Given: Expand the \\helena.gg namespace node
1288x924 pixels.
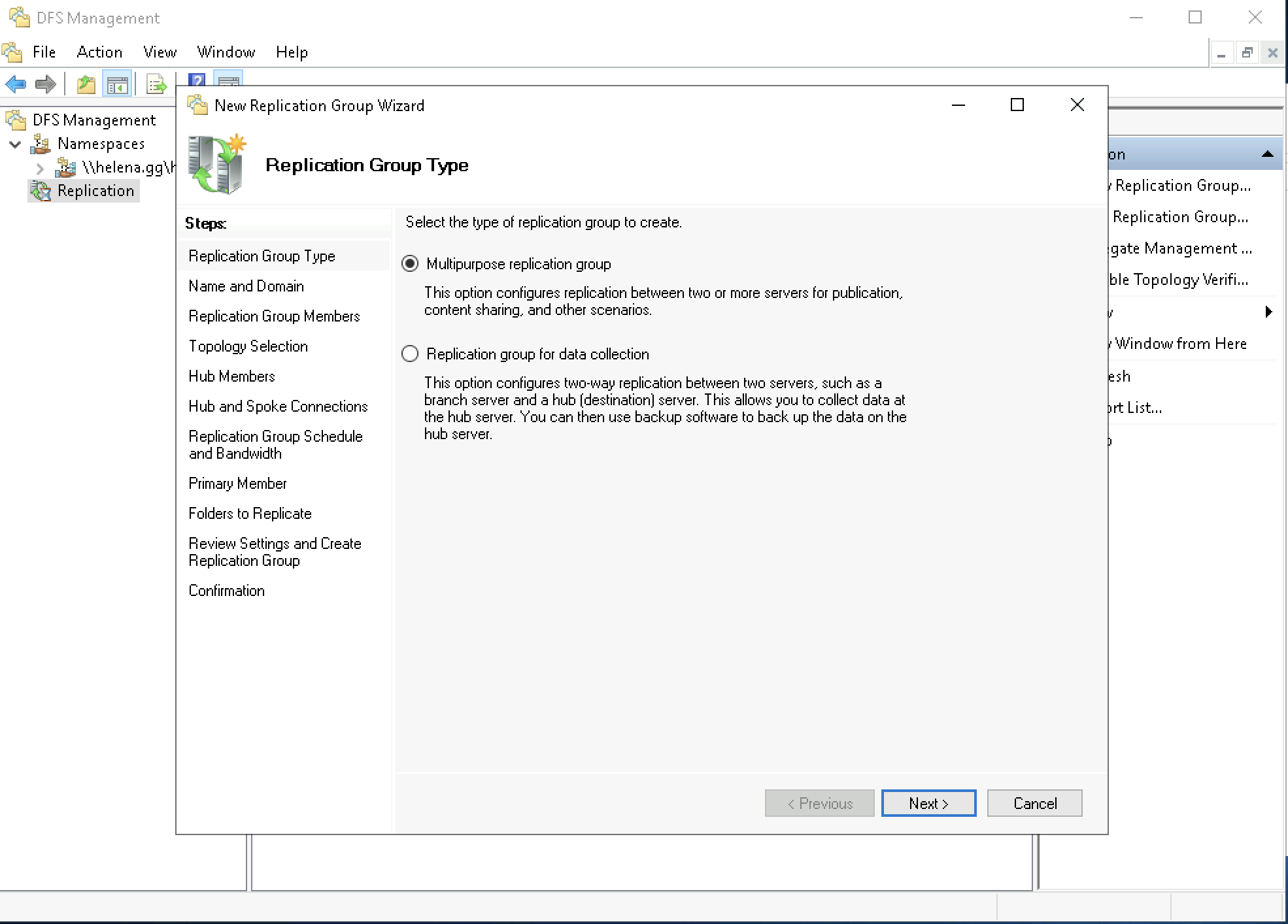Looking at the screenshot, I should coord(40,168).
